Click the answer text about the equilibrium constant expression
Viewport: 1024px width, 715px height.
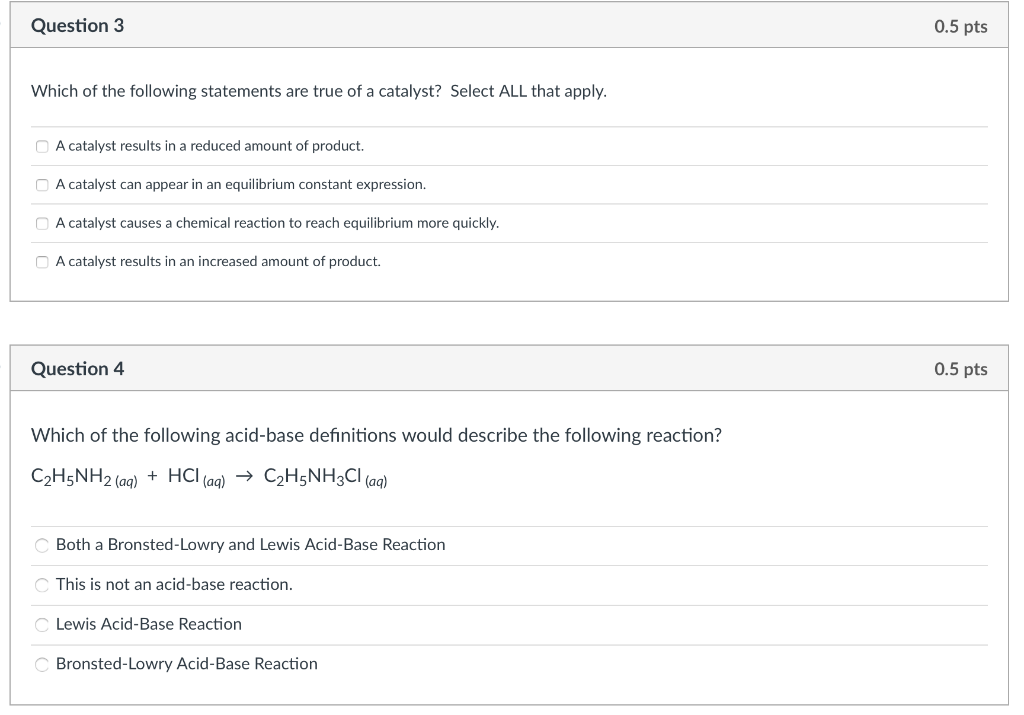[240, 185]
